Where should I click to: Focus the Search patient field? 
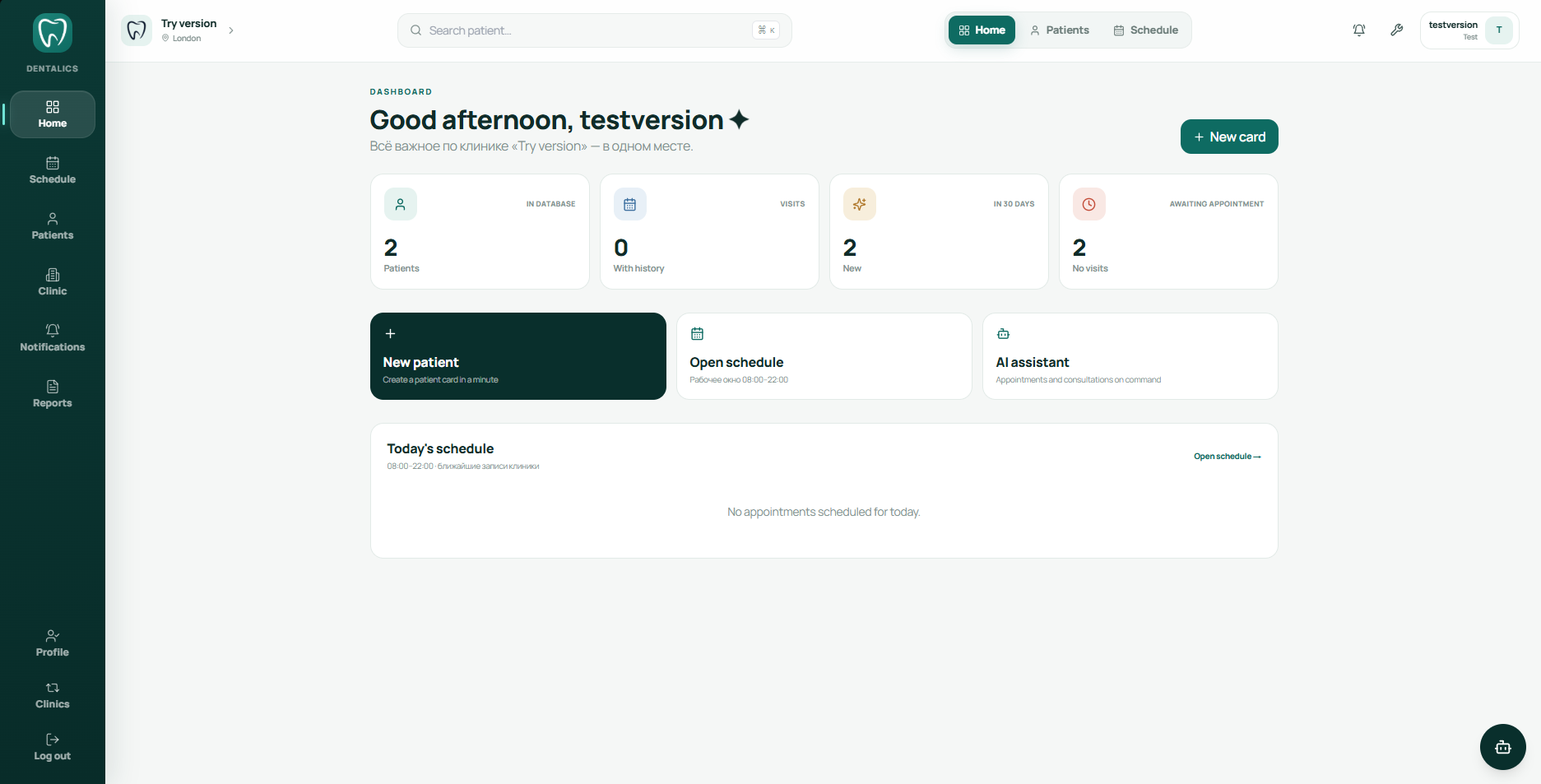click(594, 30)
